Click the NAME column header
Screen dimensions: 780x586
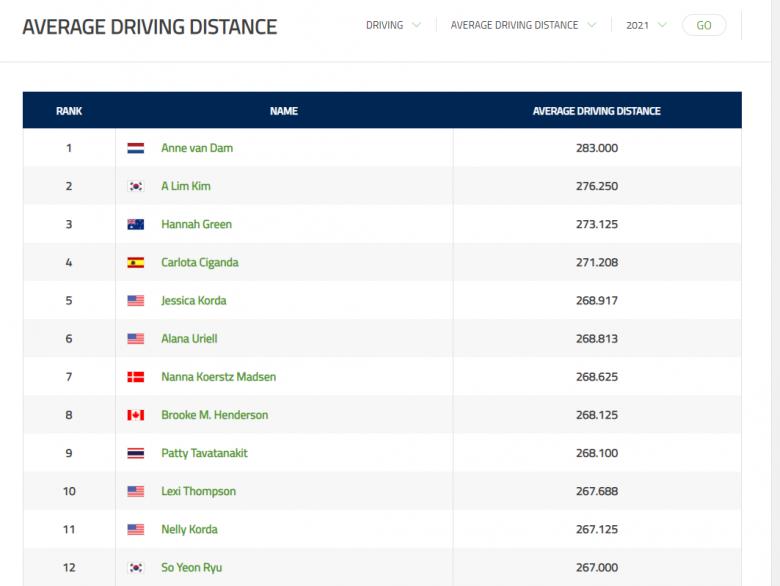284,111
